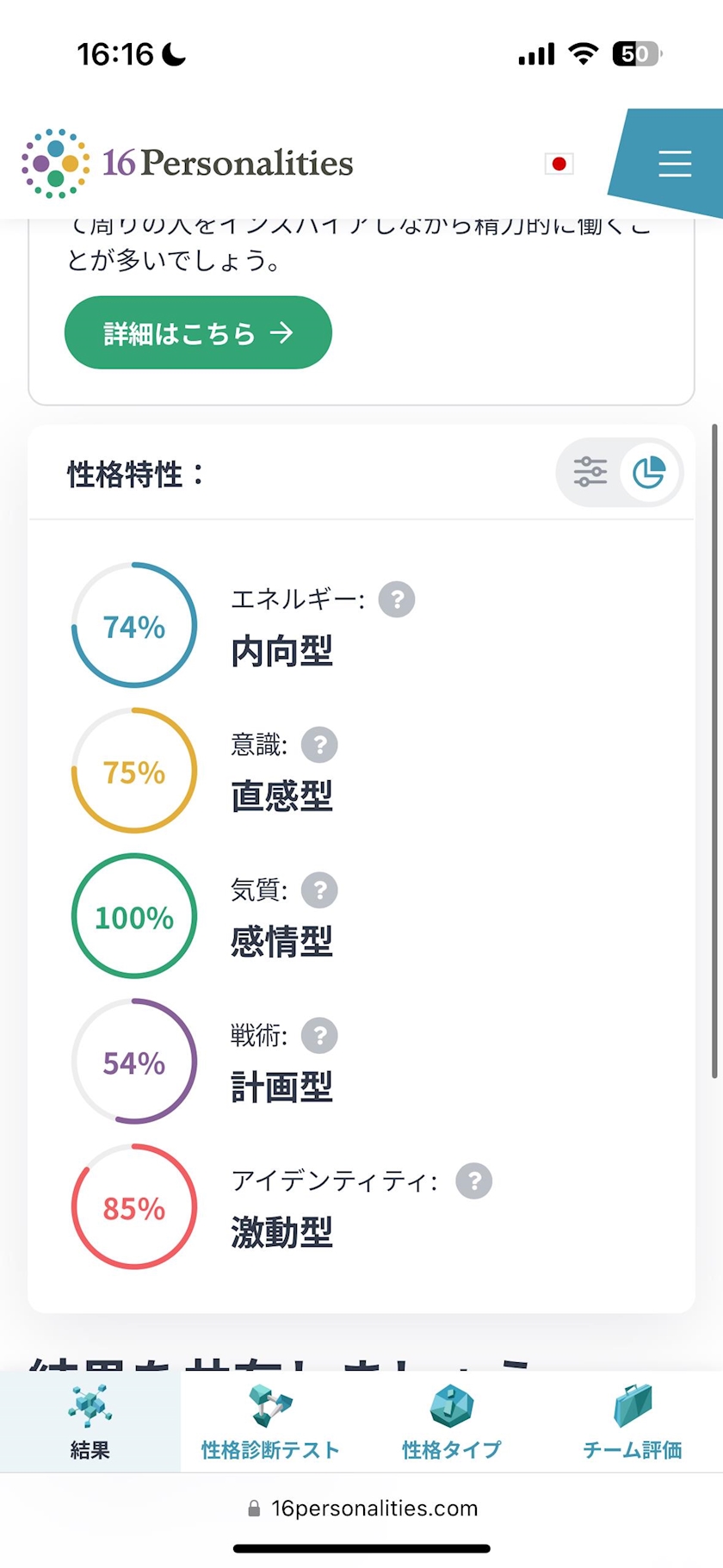This screenshot has height=1568, width=723.
Task: Click the 16personalities.com address bar
Action: tap(362, 1509)
